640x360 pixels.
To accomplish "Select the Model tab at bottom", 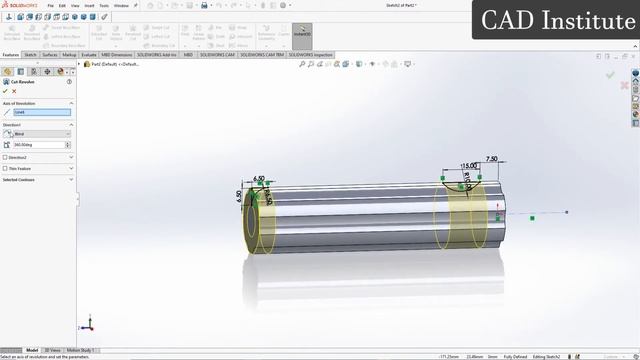I will [x=32, y=350].
